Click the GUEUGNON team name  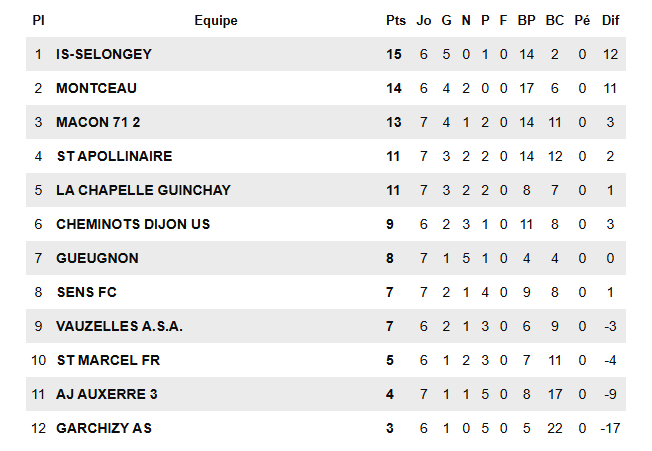97,258
